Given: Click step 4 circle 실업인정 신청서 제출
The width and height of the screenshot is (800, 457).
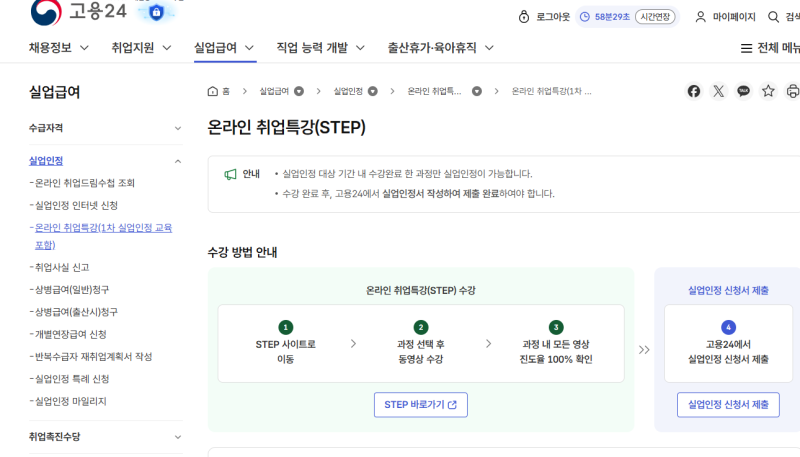Looking at the screenshot, I should tap(729, 327).
